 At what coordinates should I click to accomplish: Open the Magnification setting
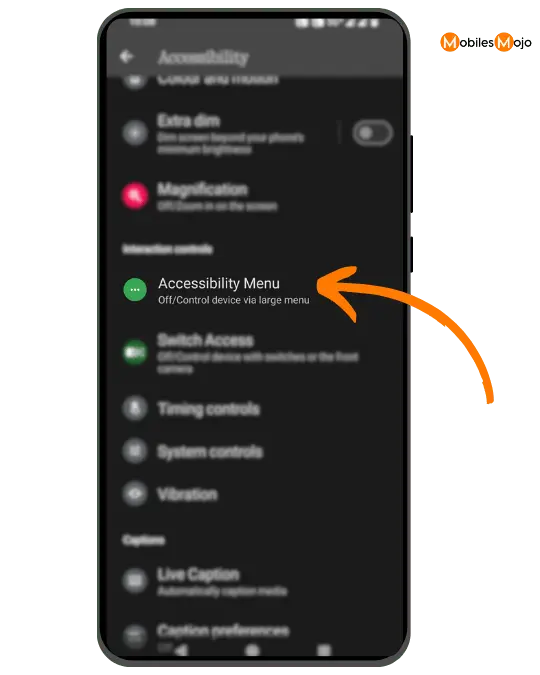255,196
